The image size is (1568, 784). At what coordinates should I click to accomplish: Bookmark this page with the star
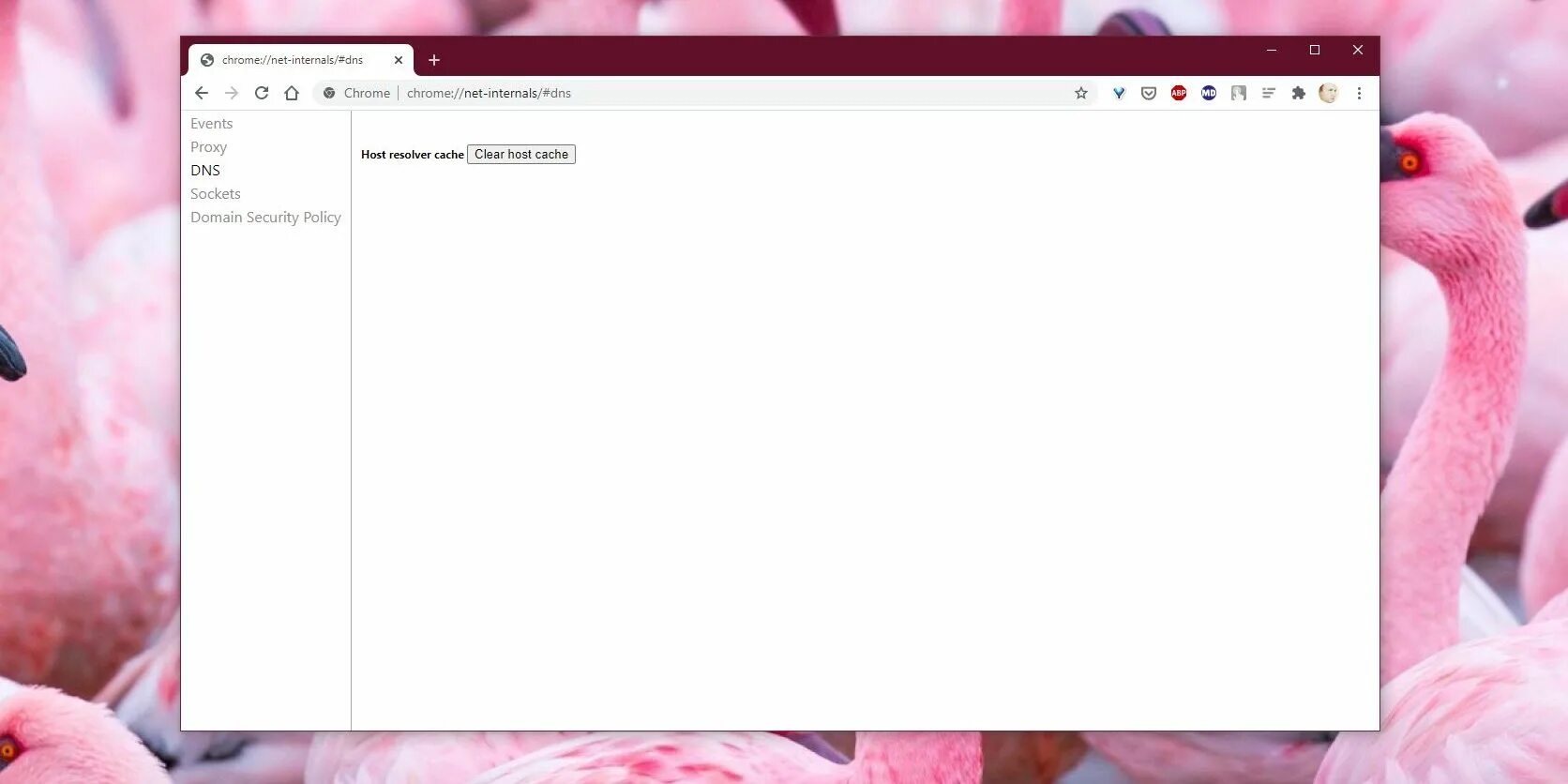1081,93
